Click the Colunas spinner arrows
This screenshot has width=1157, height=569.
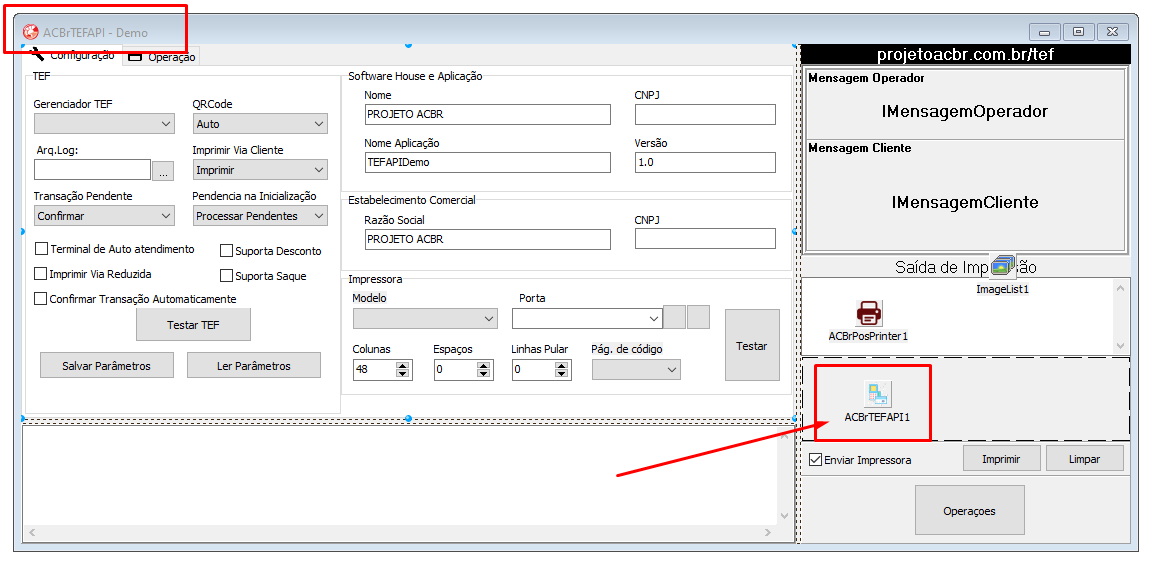click(x=402, y=370)
